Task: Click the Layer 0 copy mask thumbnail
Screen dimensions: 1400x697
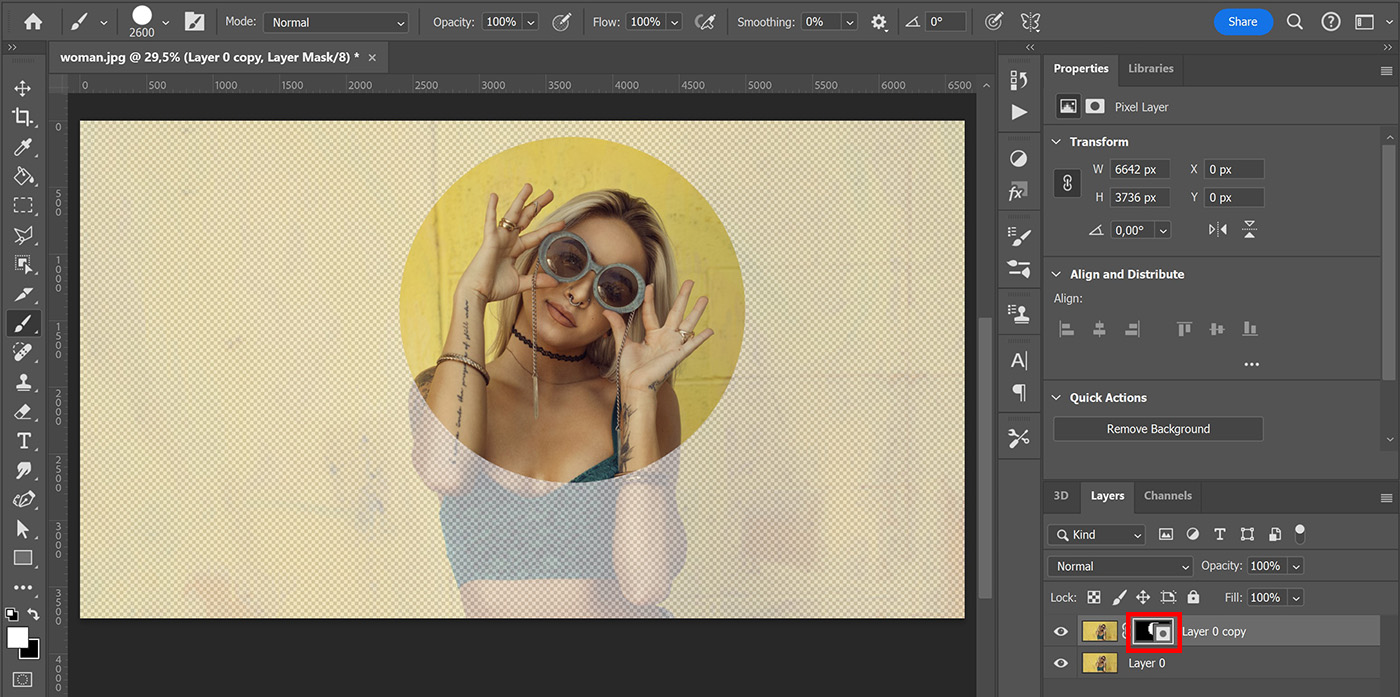Action: (1154, 631)
